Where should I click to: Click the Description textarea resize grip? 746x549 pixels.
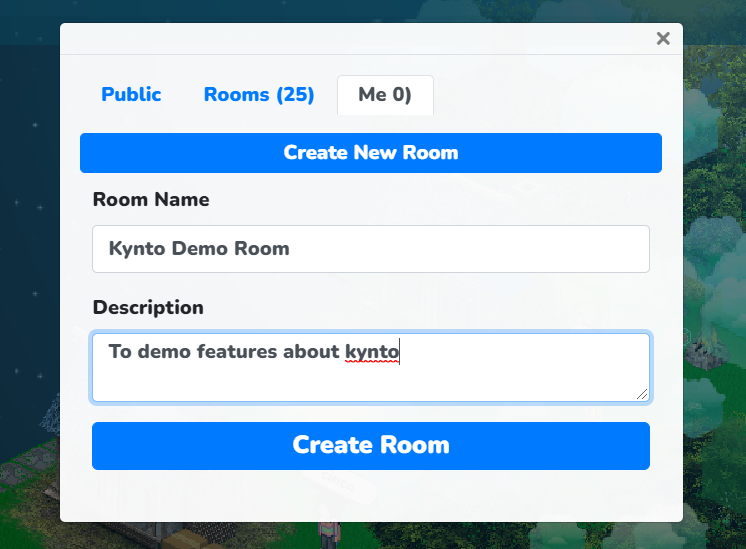(642, 394)
